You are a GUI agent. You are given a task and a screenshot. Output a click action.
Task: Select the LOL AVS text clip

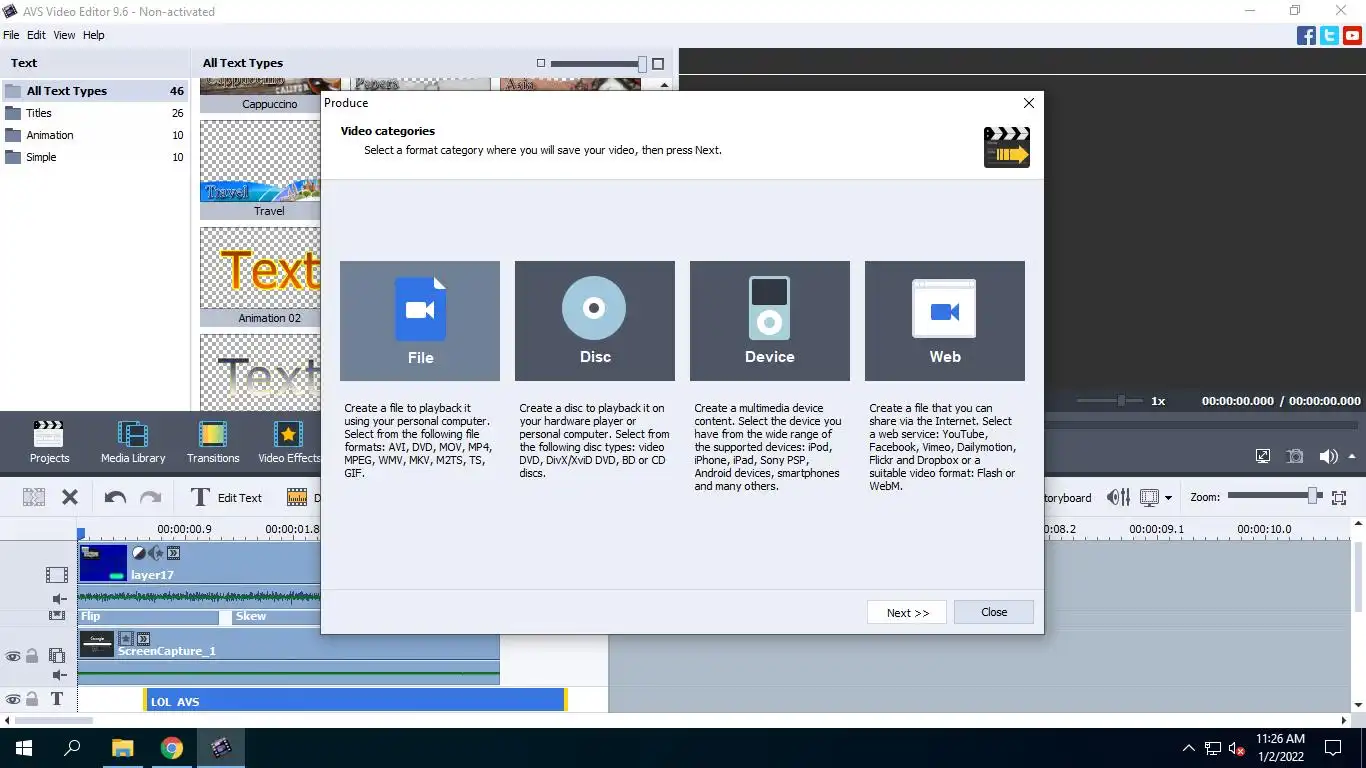click(355, 701)
